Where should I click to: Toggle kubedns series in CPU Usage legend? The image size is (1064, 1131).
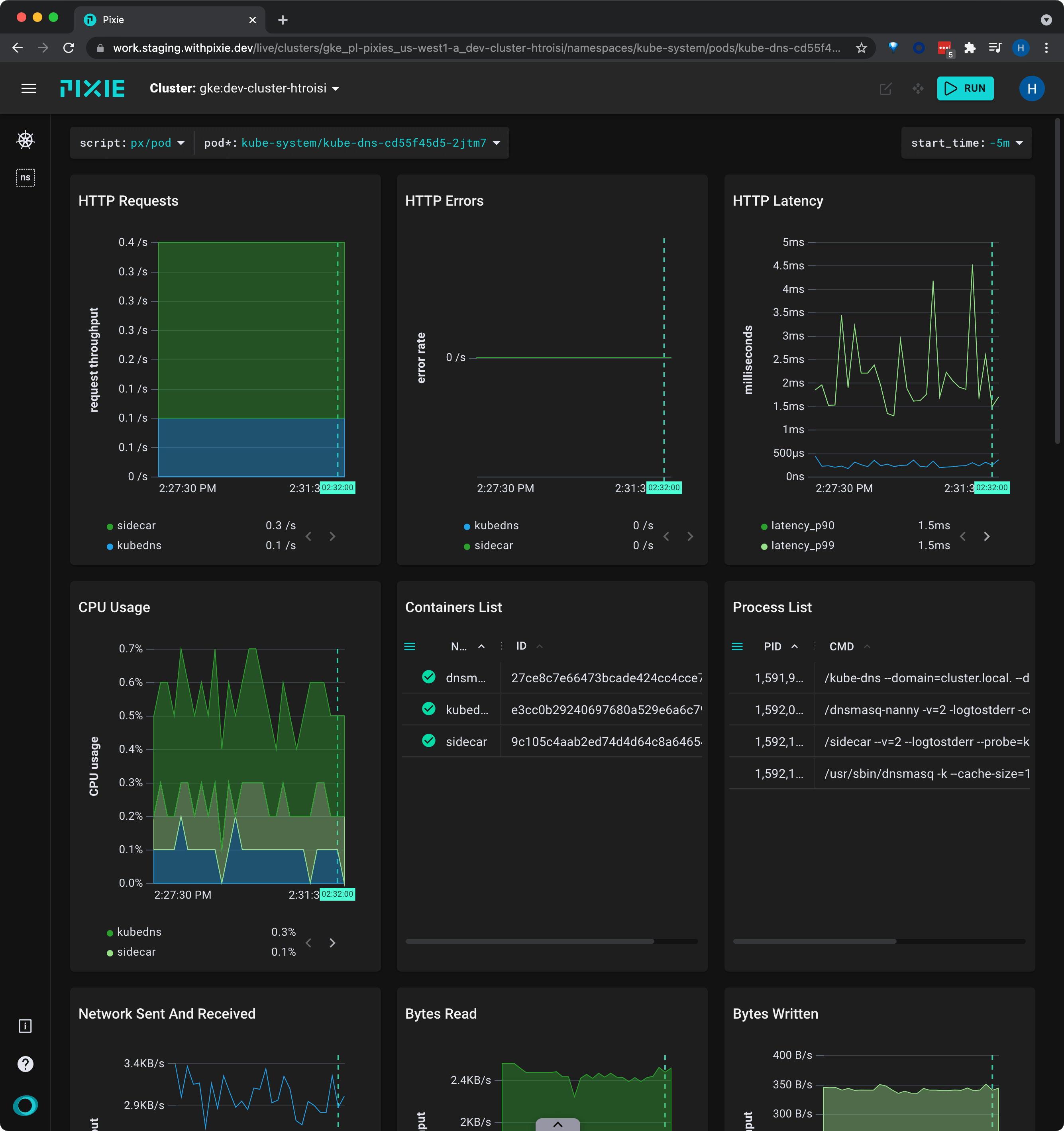[139, 932]
